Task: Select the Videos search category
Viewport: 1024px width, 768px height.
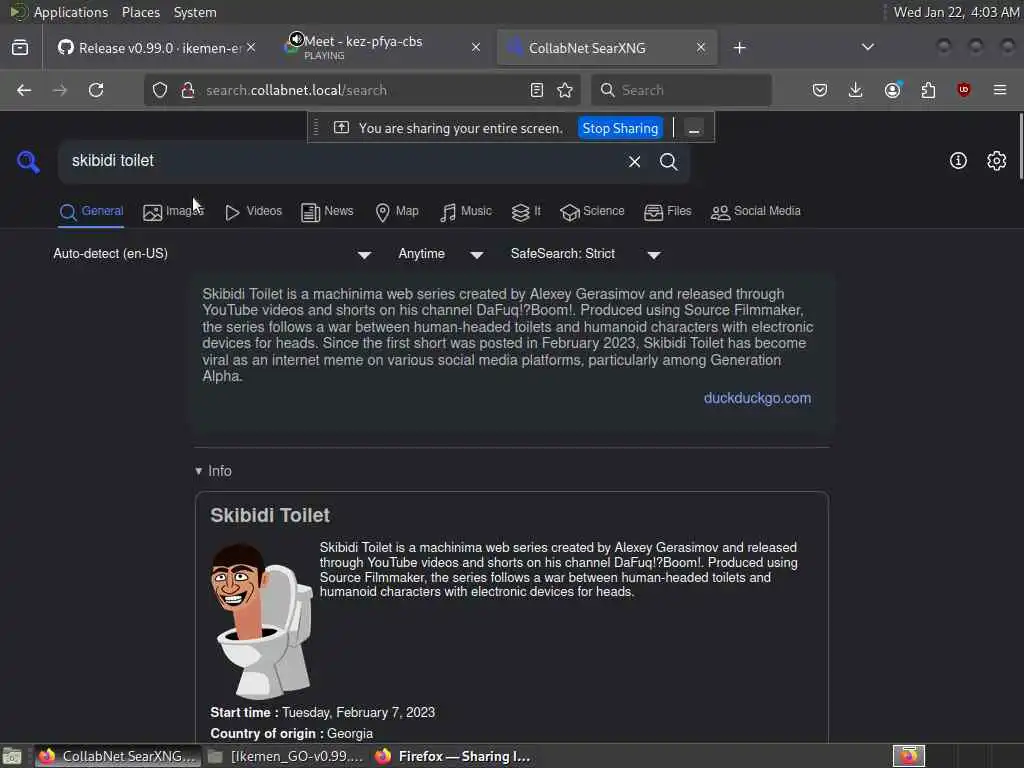Action: (253, 212)
